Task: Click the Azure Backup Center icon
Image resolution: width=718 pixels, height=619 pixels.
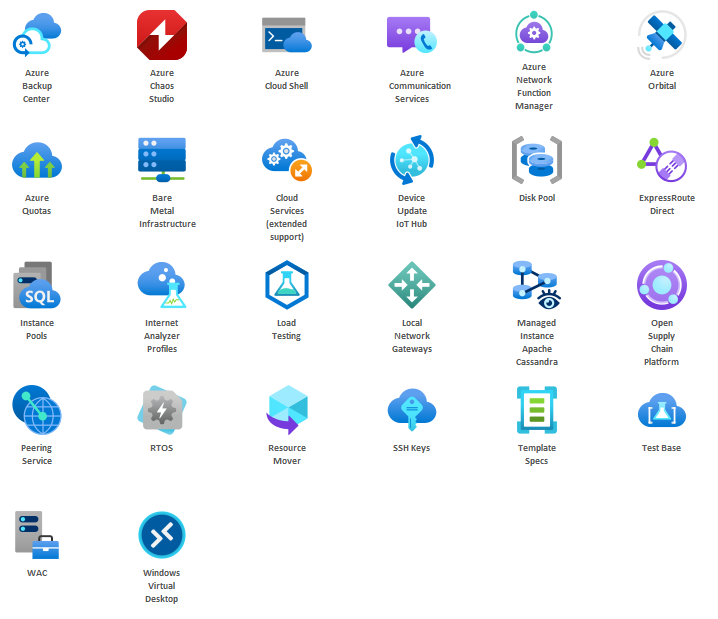Action: click(36, 34)
